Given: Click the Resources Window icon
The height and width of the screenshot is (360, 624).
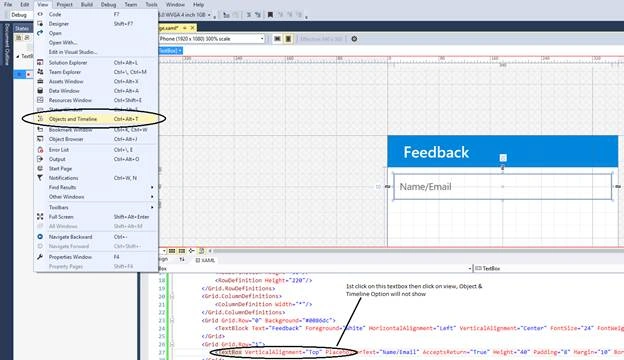Looking at the screenshot, I should (40, 100).
